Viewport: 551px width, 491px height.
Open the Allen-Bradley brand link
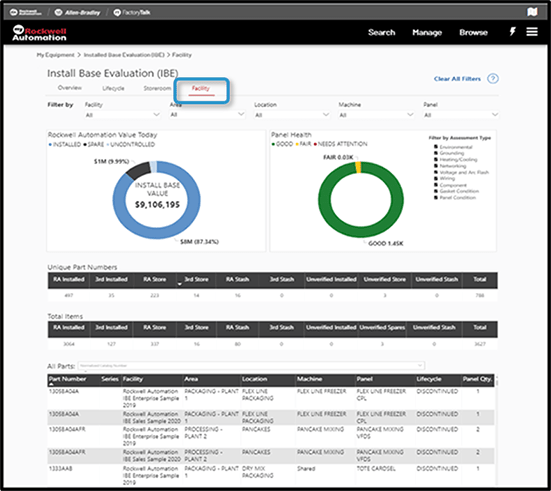click(78, 13)
